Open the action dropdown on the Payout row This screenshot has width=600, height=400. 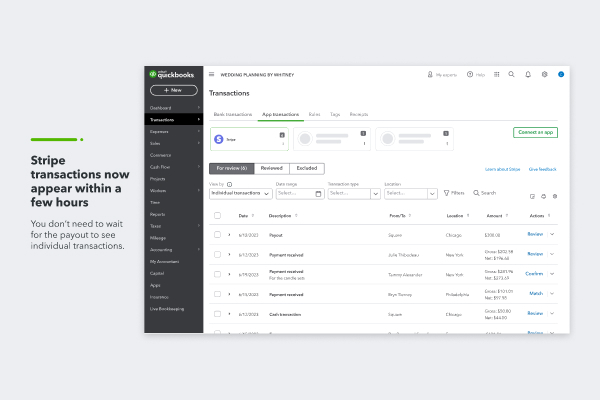coord(552,234)
